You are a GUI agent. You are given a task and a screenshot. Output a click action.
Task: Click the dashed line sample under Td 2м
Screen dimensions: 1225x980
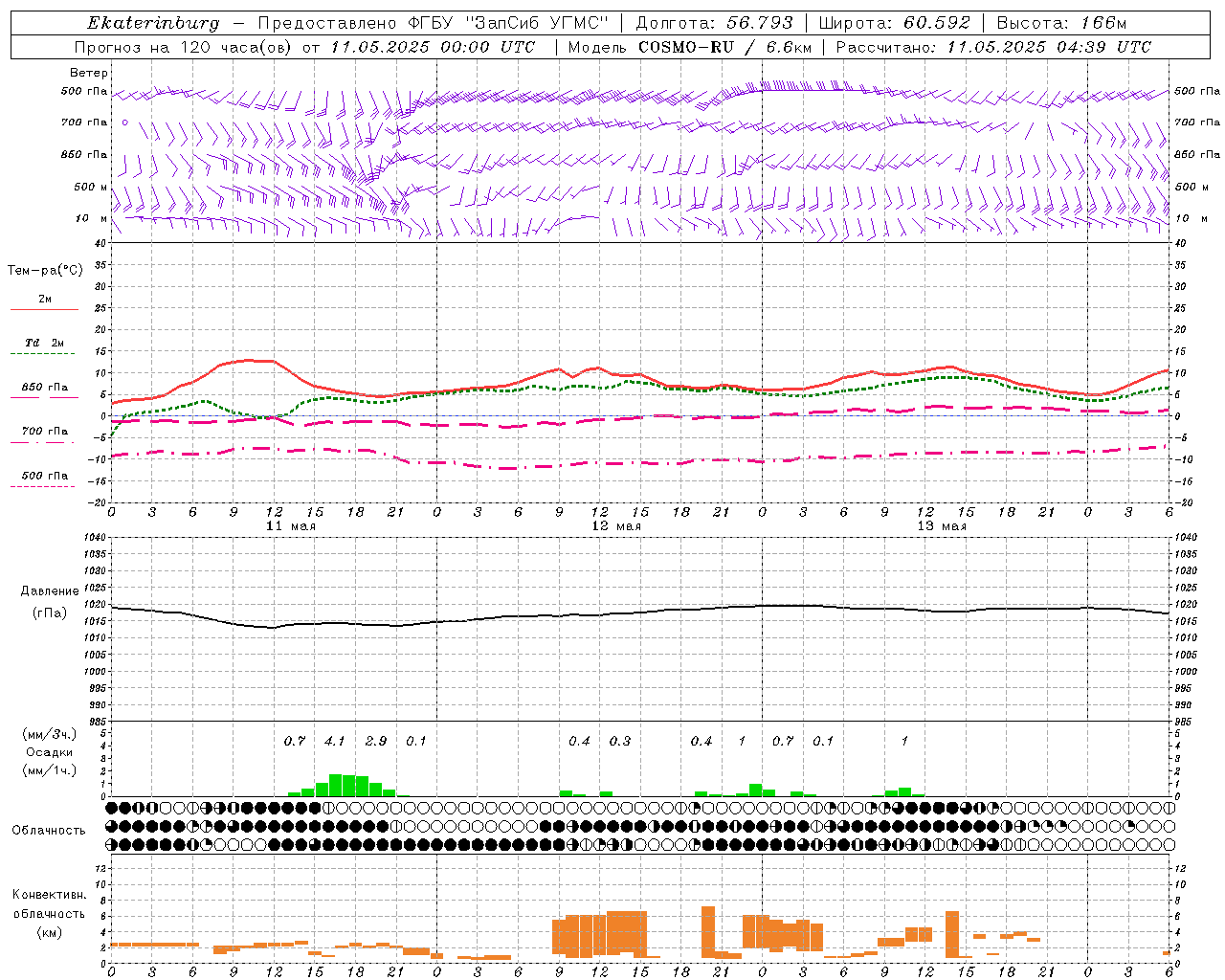pyautogui.click(x=42, y=354)
